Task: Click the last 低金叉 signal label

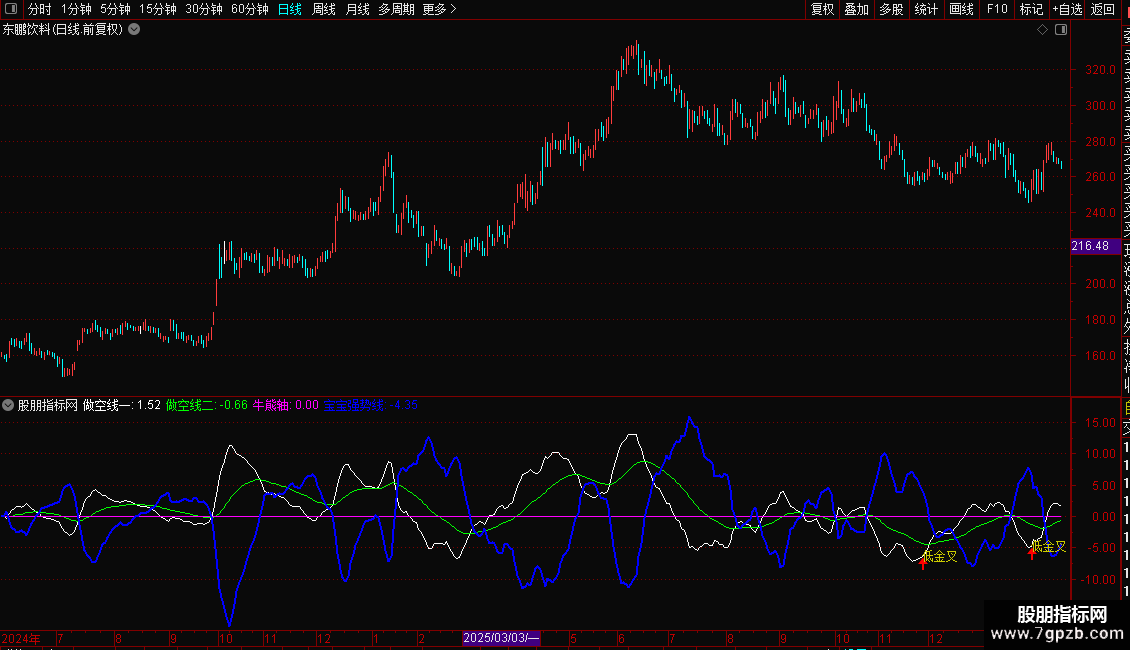Action: tap(1049, 547)
